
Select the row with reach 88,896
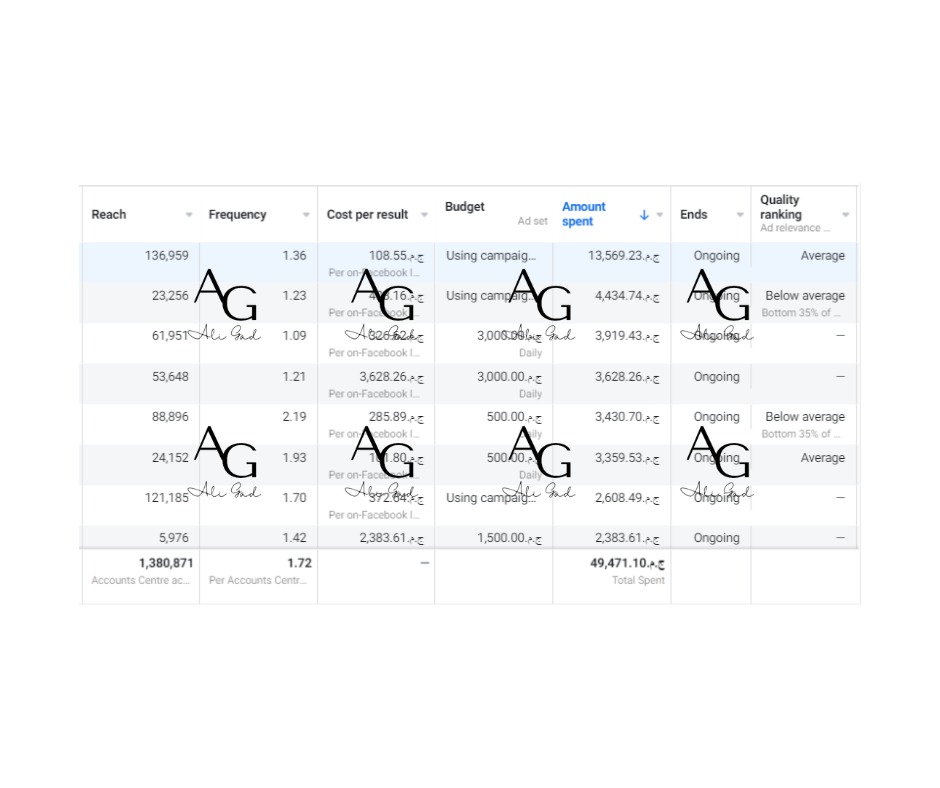(469, 425)
